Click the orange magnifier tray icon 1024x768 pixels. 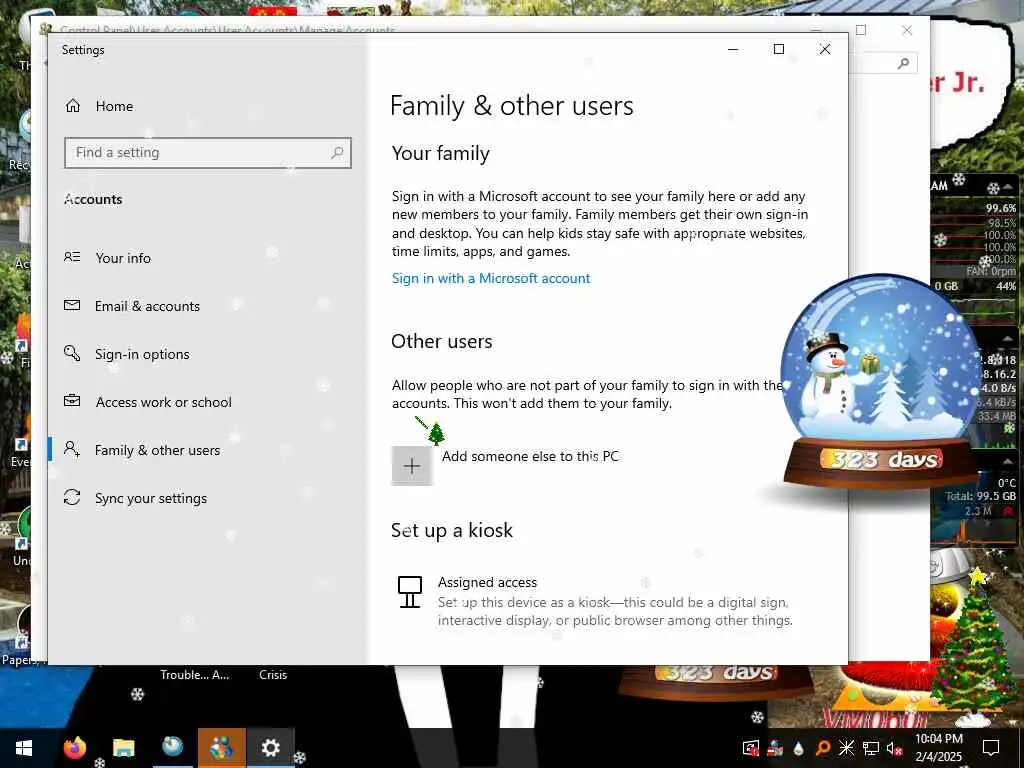(x=823, y=748)
